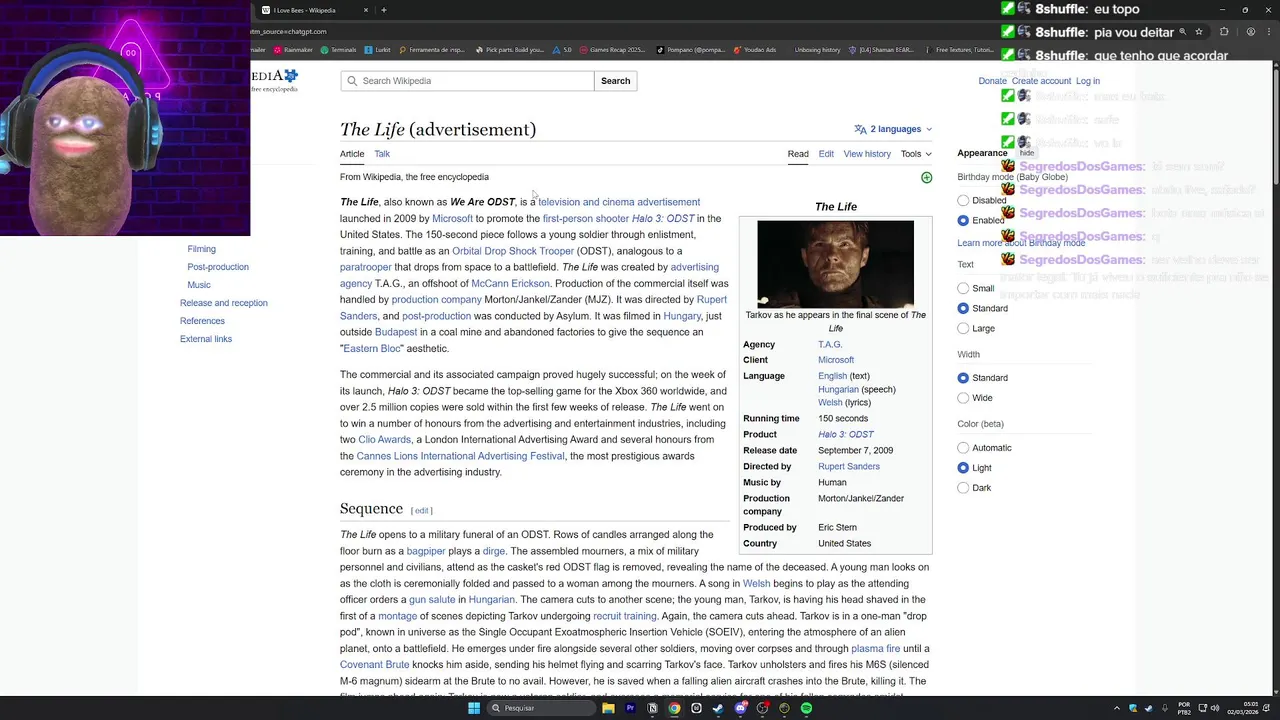
Task: Focus the Search Wikipedia input field
Action: pyautogui.click(x=467, y=81)
